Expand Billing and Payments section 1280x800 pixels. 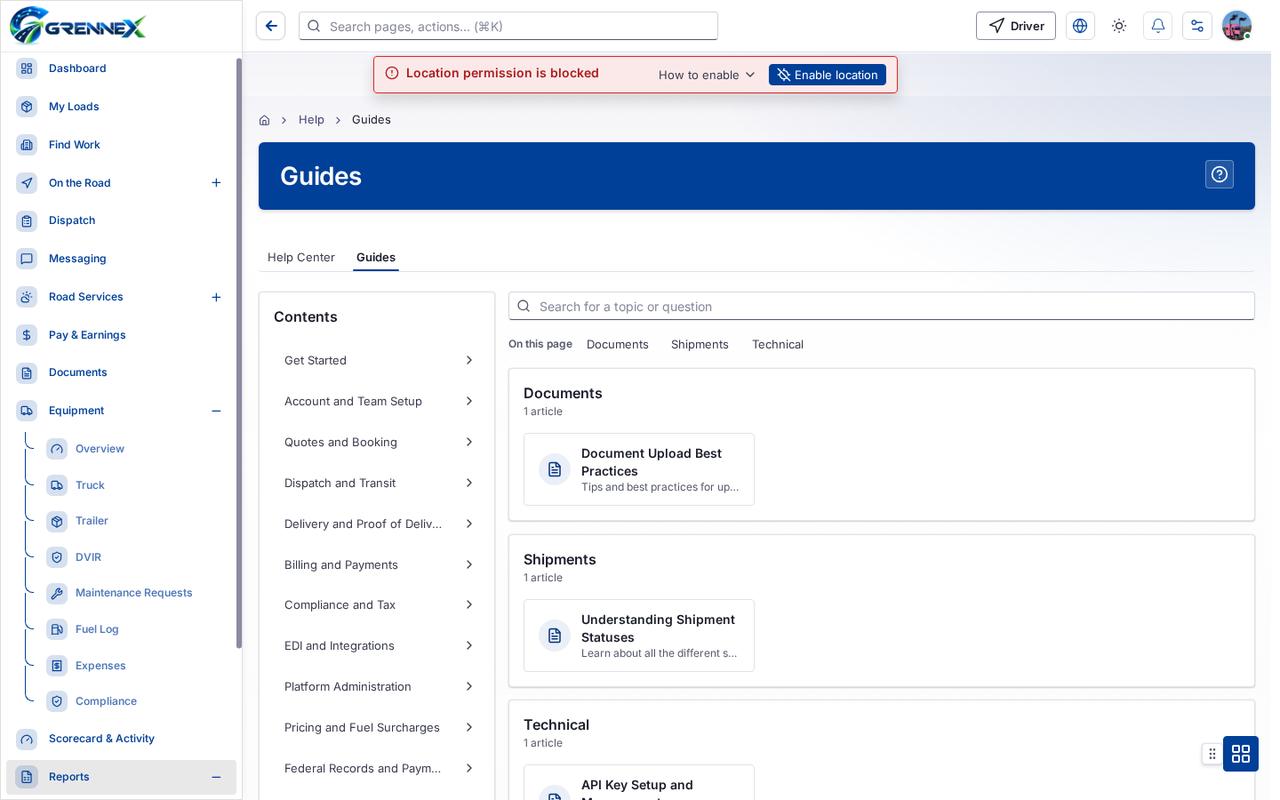point(377,565)
